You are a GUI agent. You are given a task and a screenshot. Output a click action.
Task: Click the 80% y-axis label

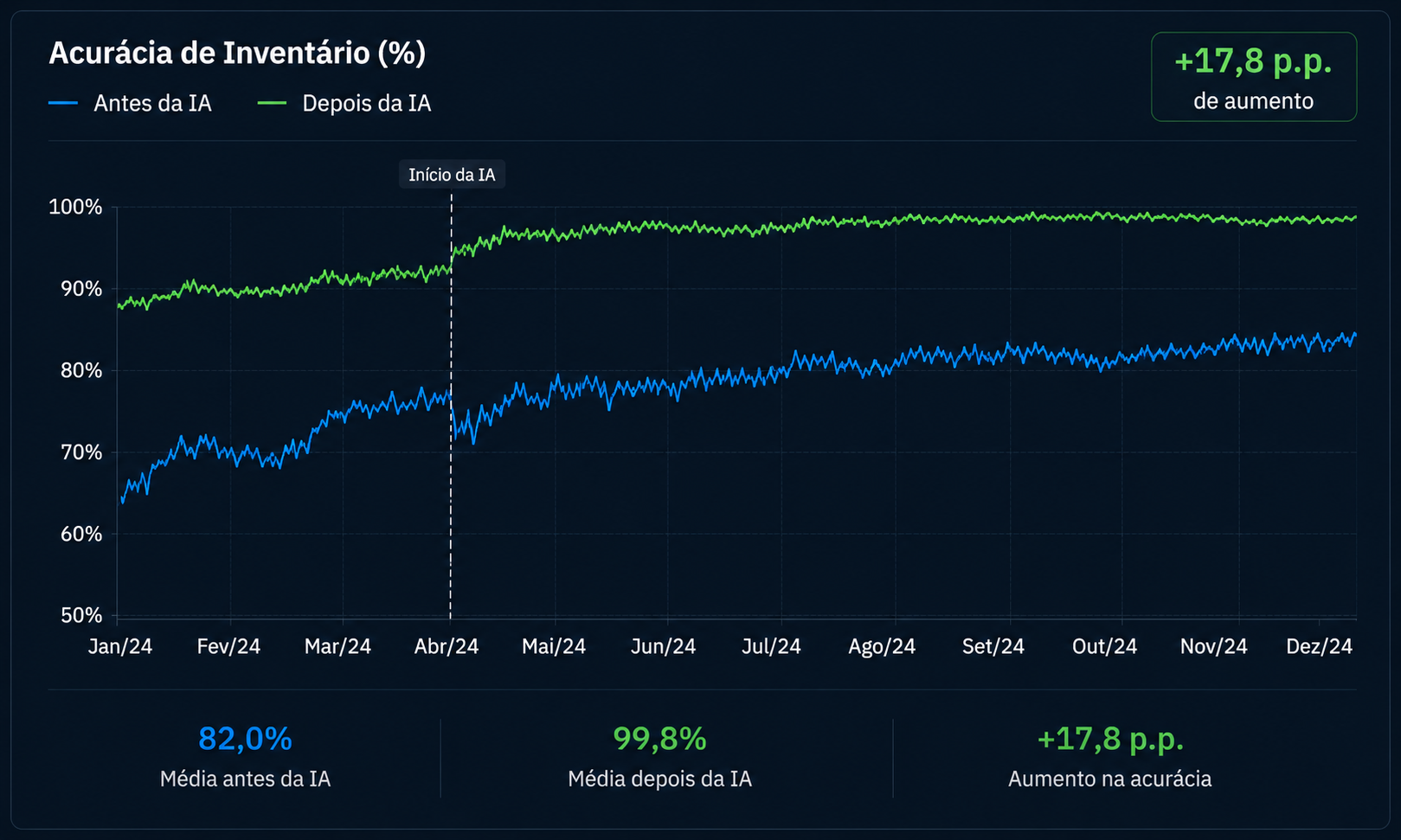pyautogui.click(x=81, y=371)
